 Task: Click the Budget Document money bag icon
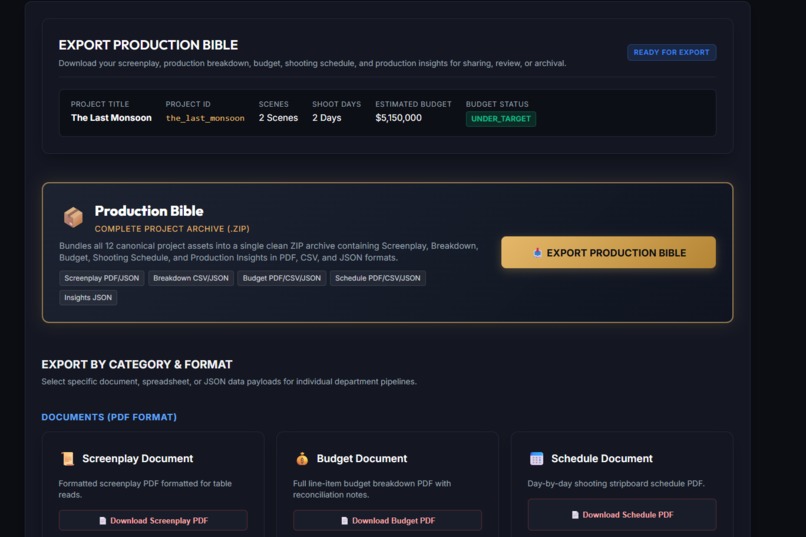pyautogui.click(x=302, y=458)
